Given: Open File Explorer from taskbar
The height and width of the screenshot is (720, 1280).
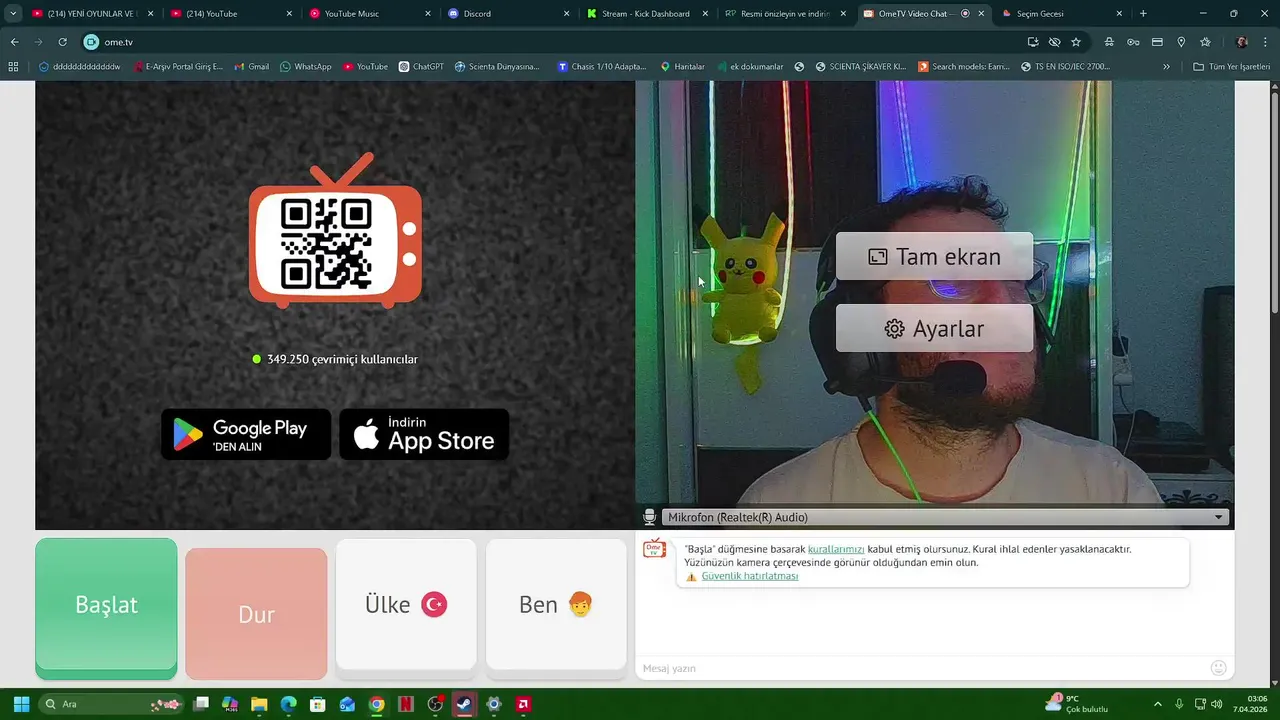Looking at the screenshot, I should [x=259, y=704].
